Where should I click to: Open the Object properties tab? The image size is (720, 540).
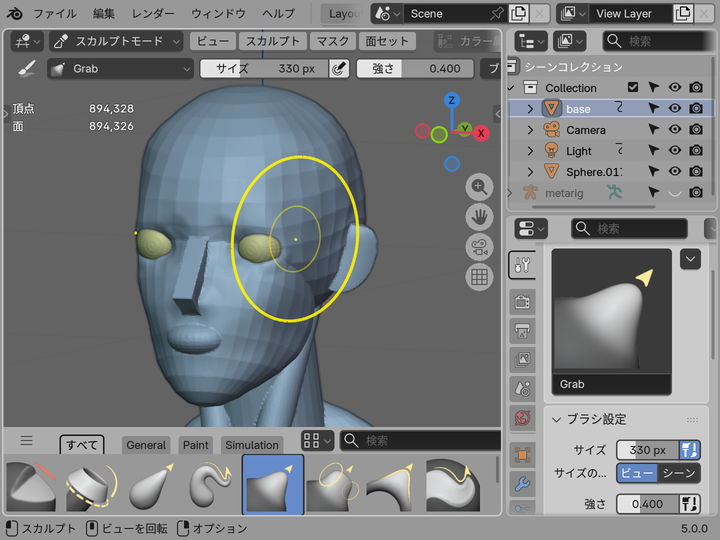[523, 455]
